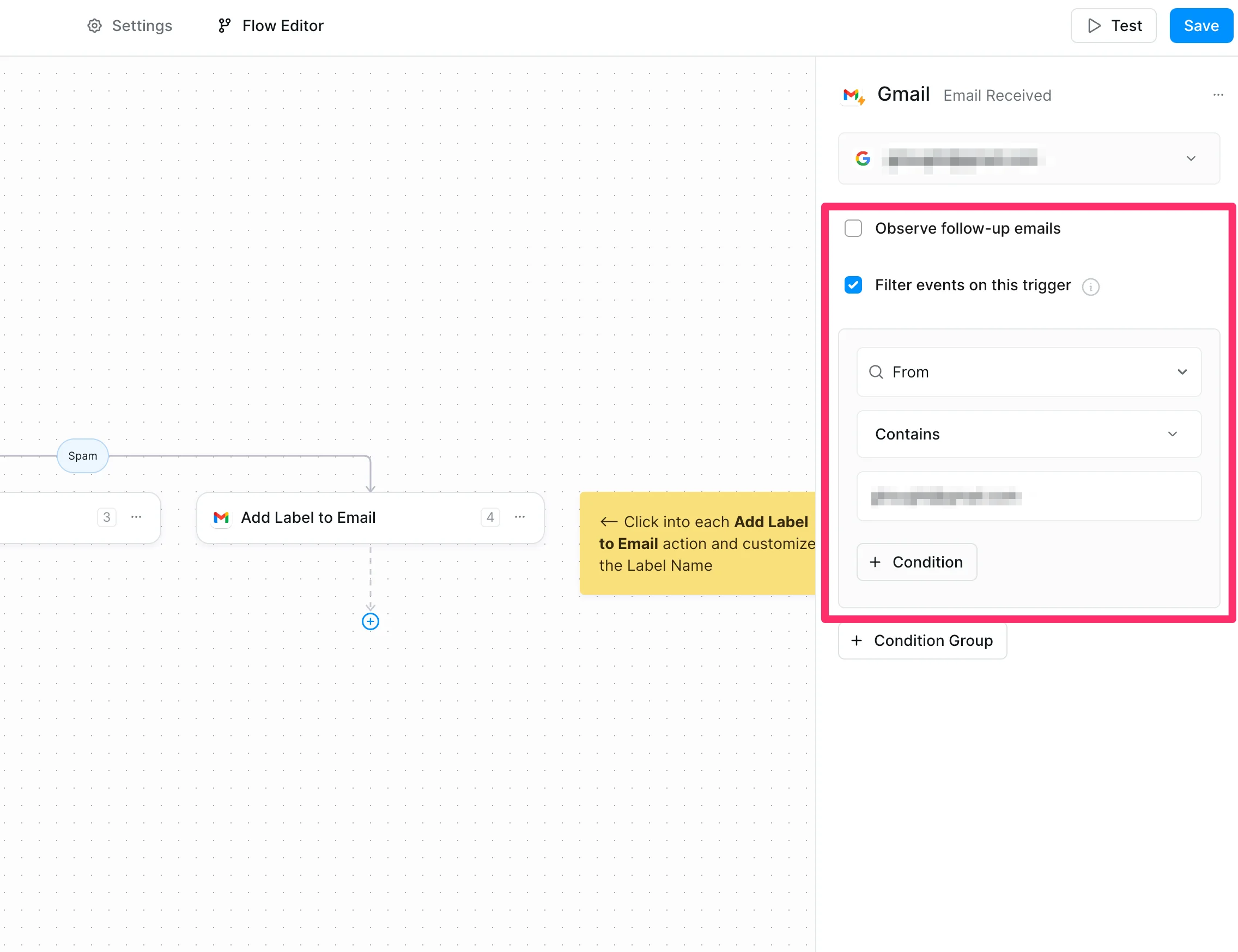Switch to the Flow Editor tab
The image size is (1238, 952).
[x=271, y=26]
